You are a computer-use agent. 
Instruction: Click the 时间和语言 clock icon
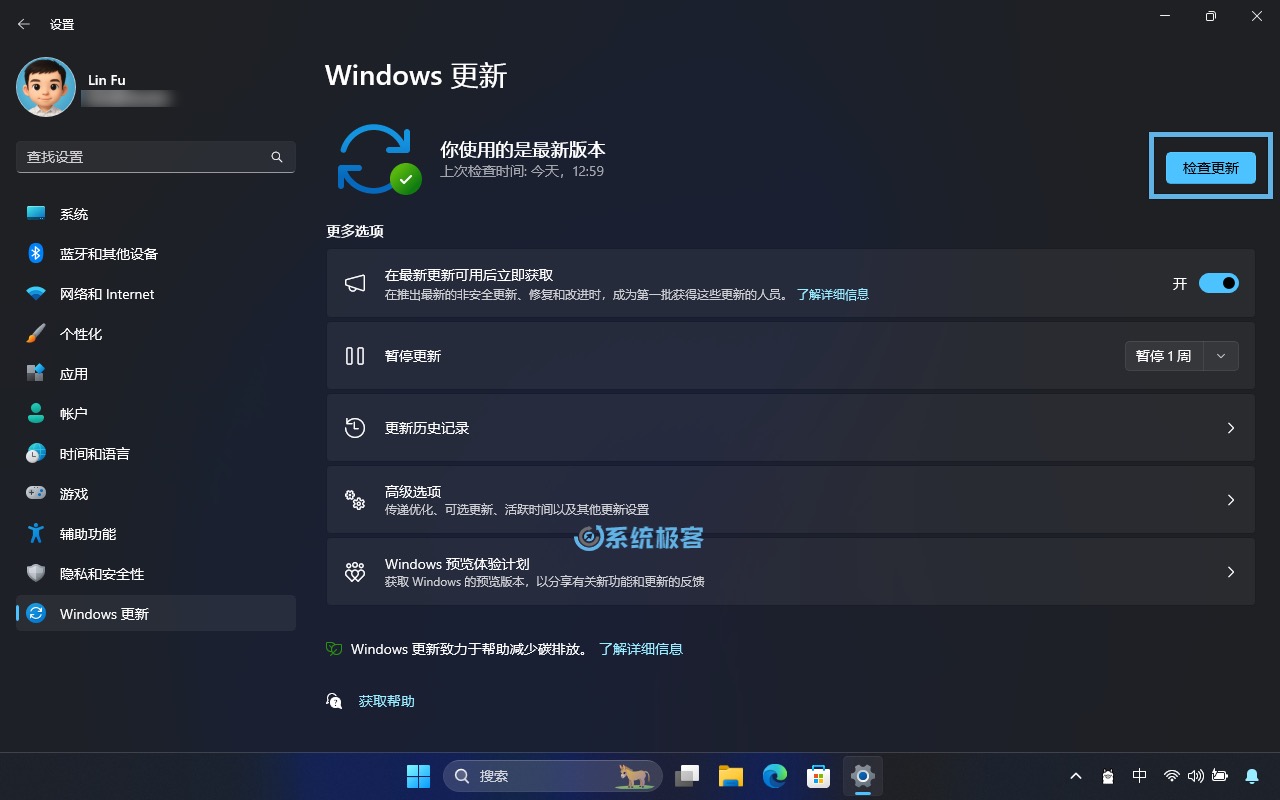pyautogui.click(x=36, y=454)
